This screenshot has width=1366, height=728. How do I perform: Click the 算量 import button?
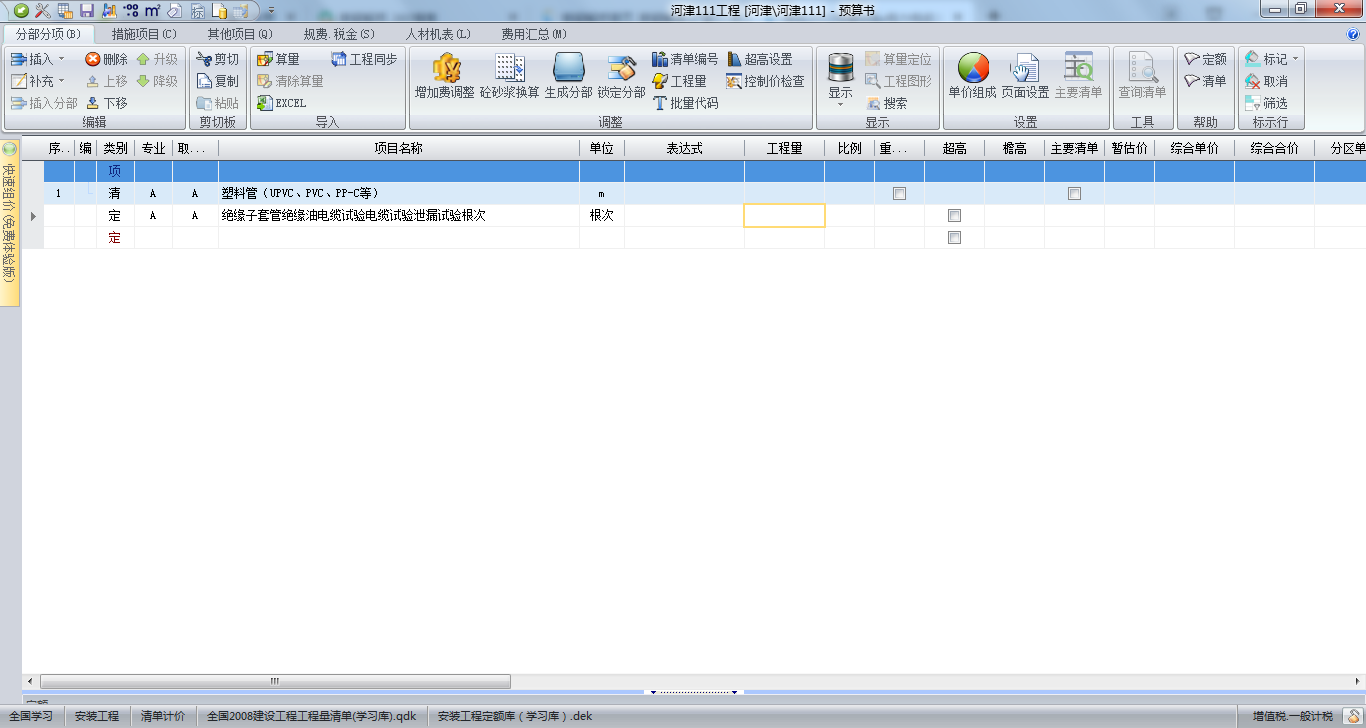(278, 59)
